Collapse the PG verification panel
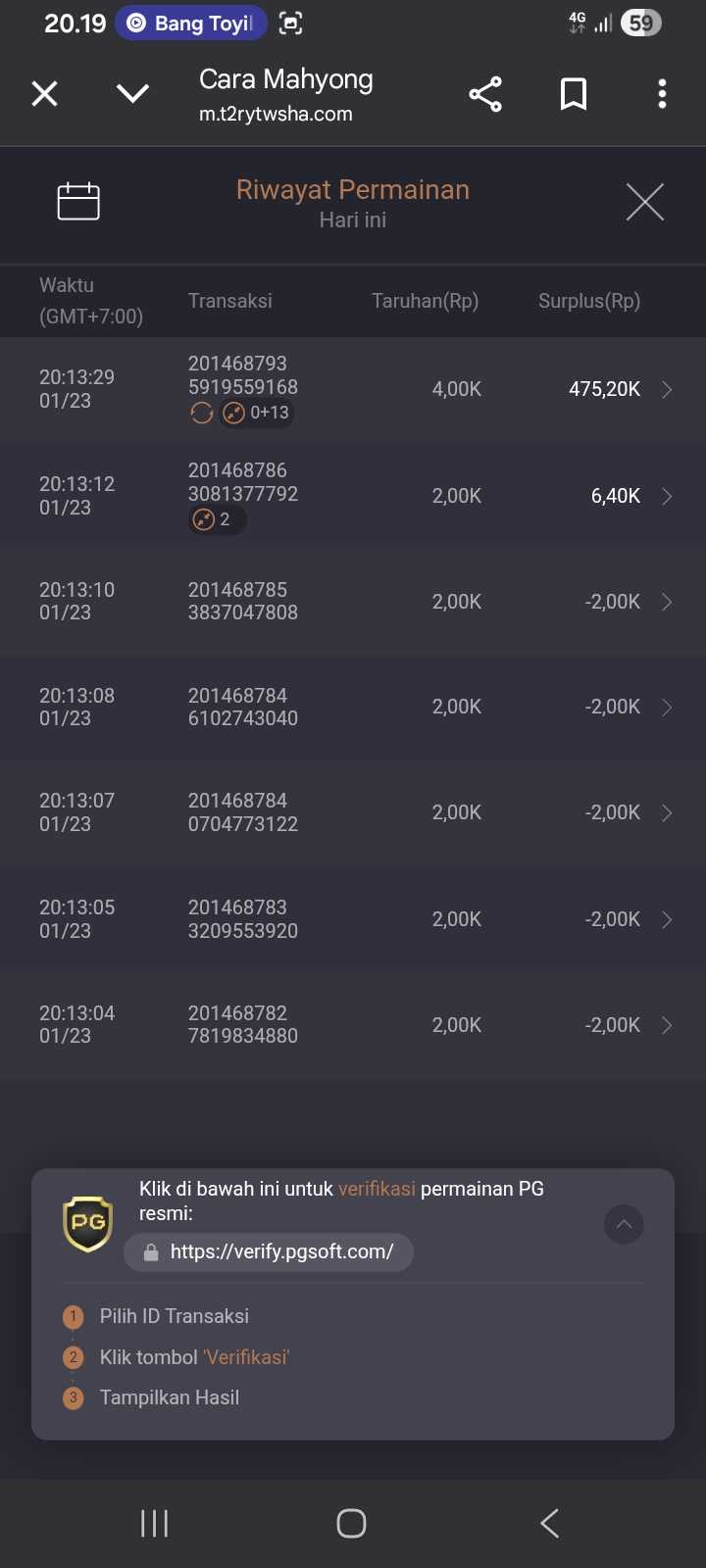Image resolution: width=706 pixels, height=1568 pixels. (624, 1224)
